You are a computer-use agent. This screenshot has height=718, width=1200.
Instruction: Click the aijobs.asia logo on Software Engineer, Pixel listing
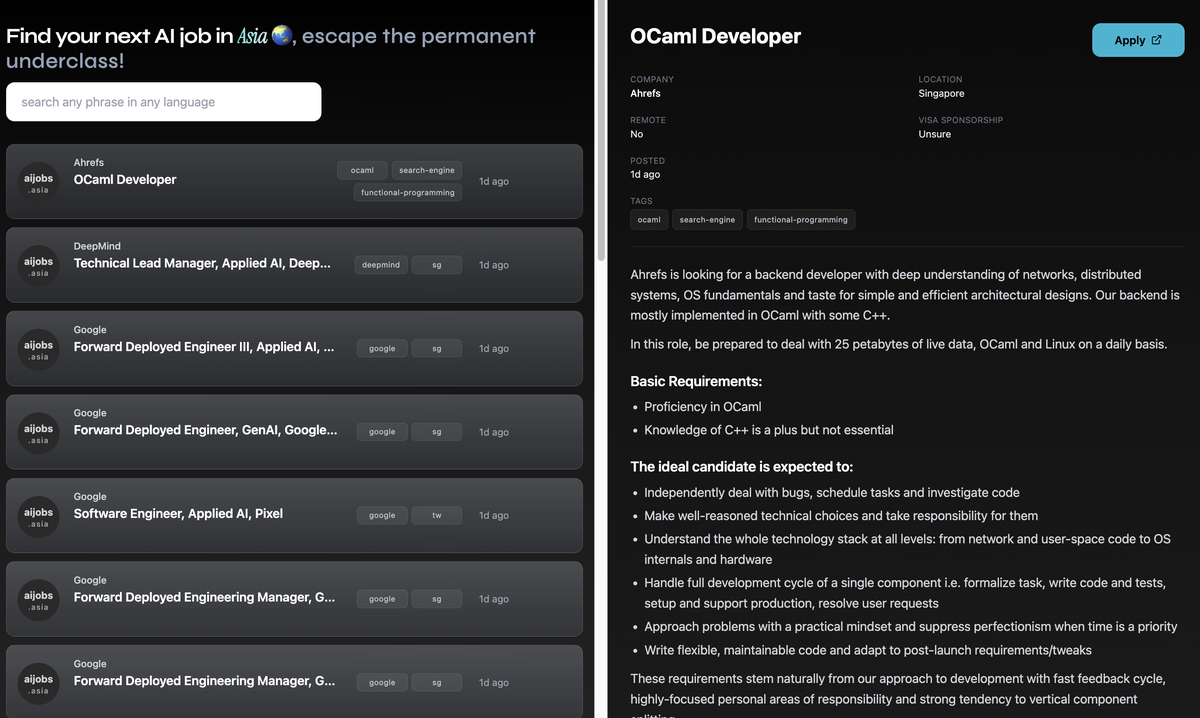pyautogui.click(x=38, y=516)
